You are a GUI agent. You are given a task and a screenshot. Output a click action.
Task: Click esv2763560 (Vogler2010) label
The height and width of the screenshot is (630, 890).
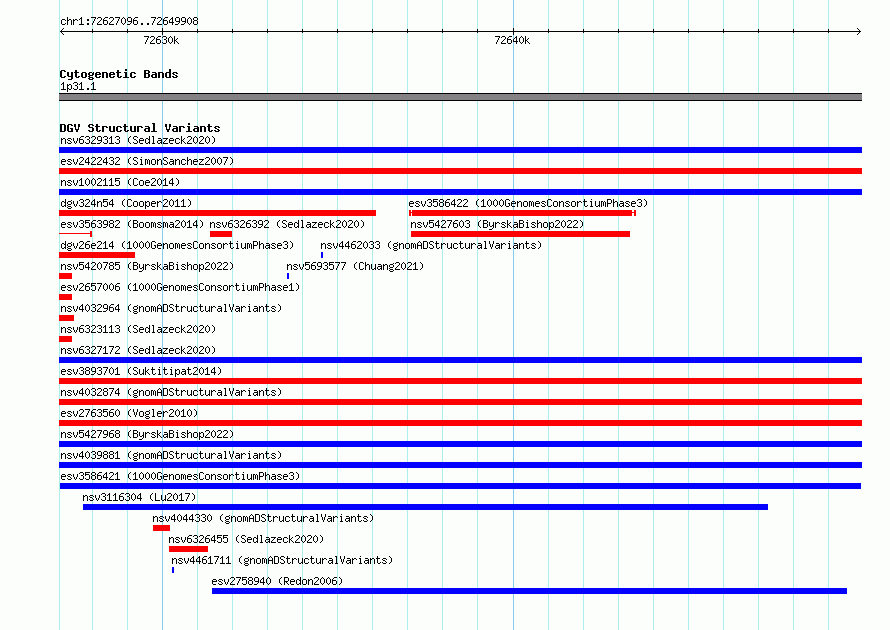pos(129,413)
